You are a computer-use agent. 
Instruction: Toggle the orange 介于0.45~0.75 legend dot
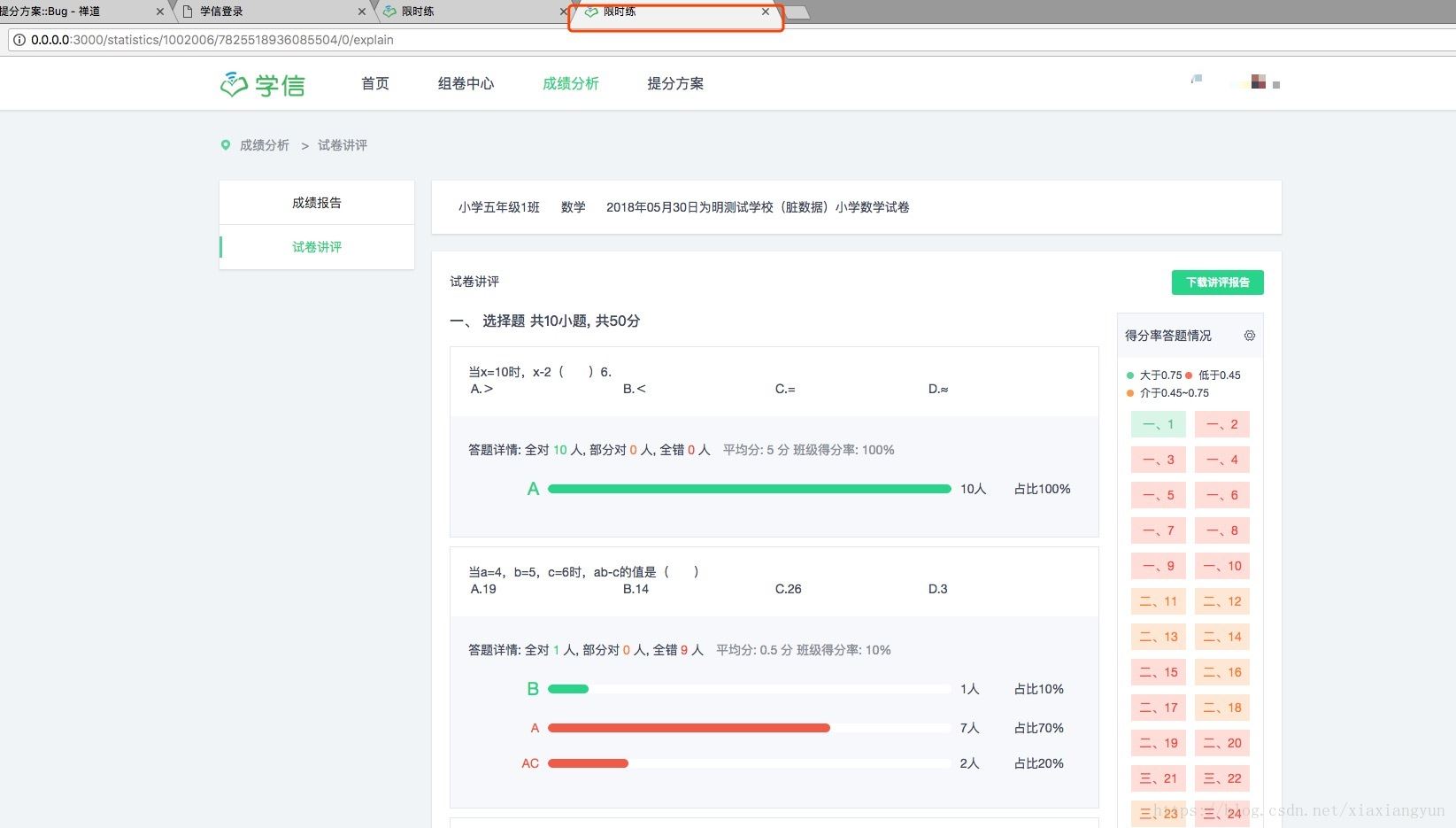click(1130, 392)
